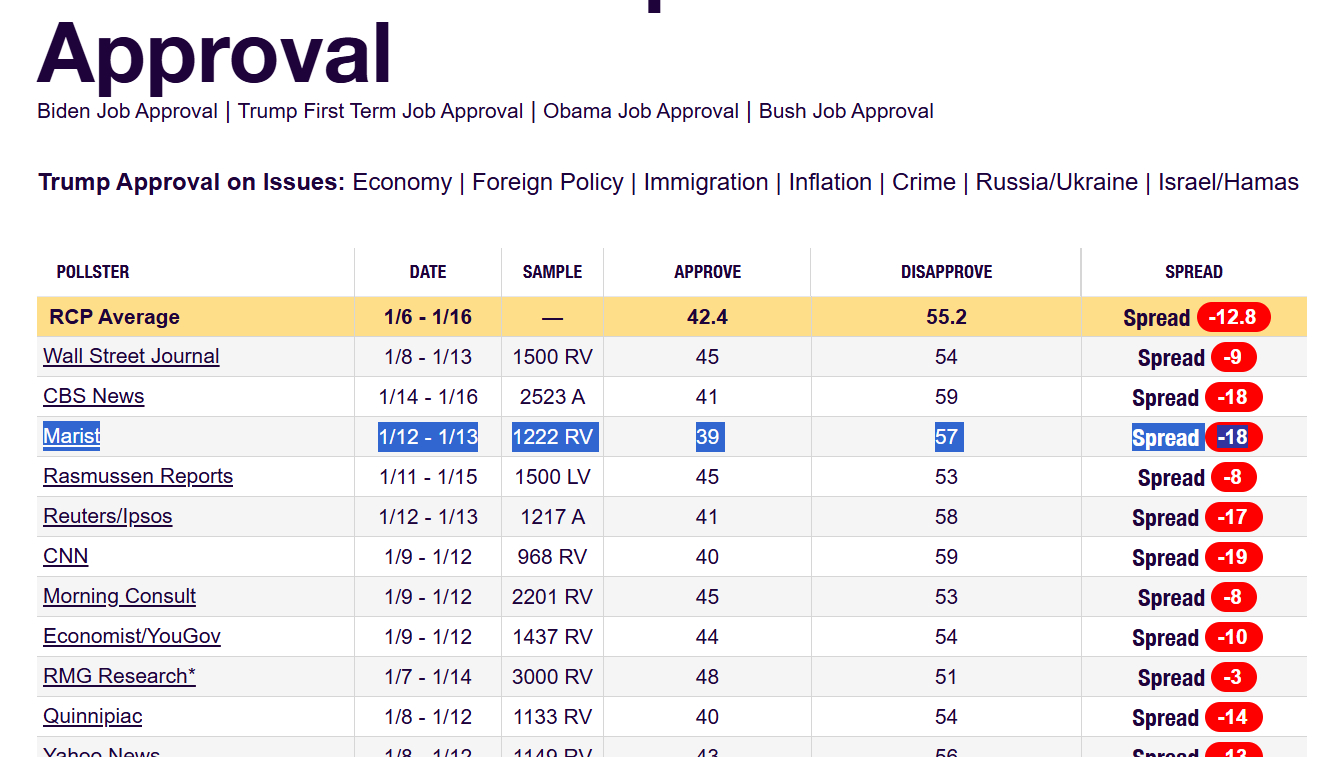This screenshot has width=1327, height=757.
Task: Open Russia/Ukraine approval polling
Action: tap(1056, 182)
